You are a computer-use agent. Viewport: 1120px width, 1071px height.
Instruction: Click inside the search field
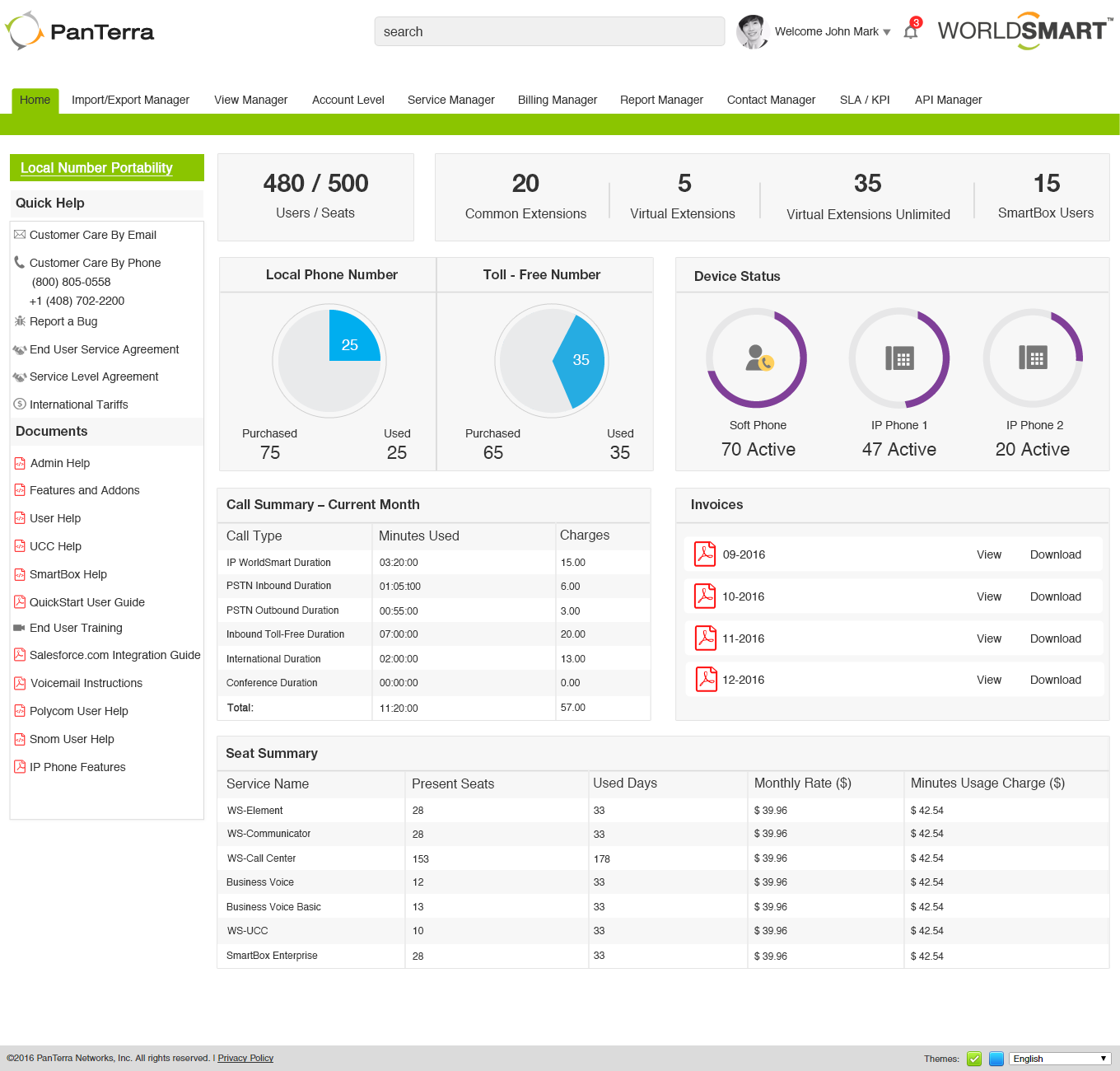pos(549,31)
